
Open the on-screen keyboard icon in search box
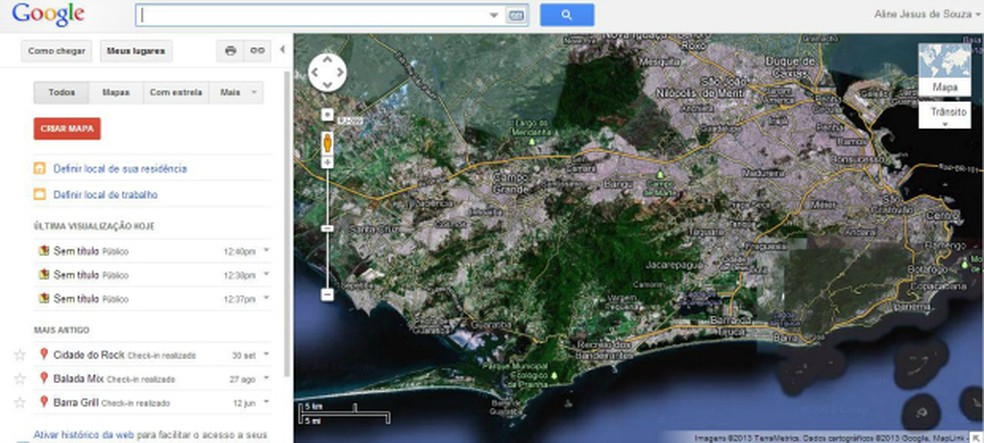pos(516,16)
